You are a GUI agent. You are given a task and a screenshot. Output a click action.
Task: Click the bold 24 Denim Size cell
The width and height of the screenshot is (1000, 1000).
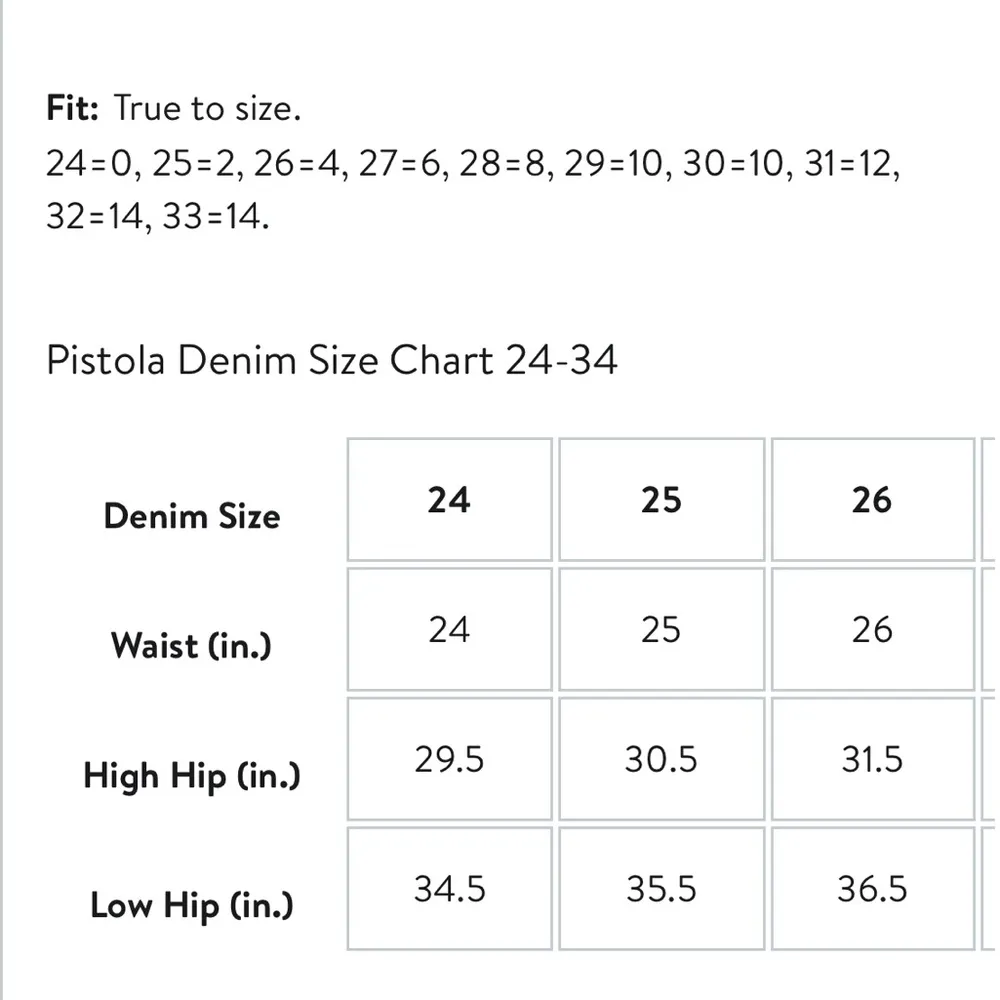click(449, 500)
